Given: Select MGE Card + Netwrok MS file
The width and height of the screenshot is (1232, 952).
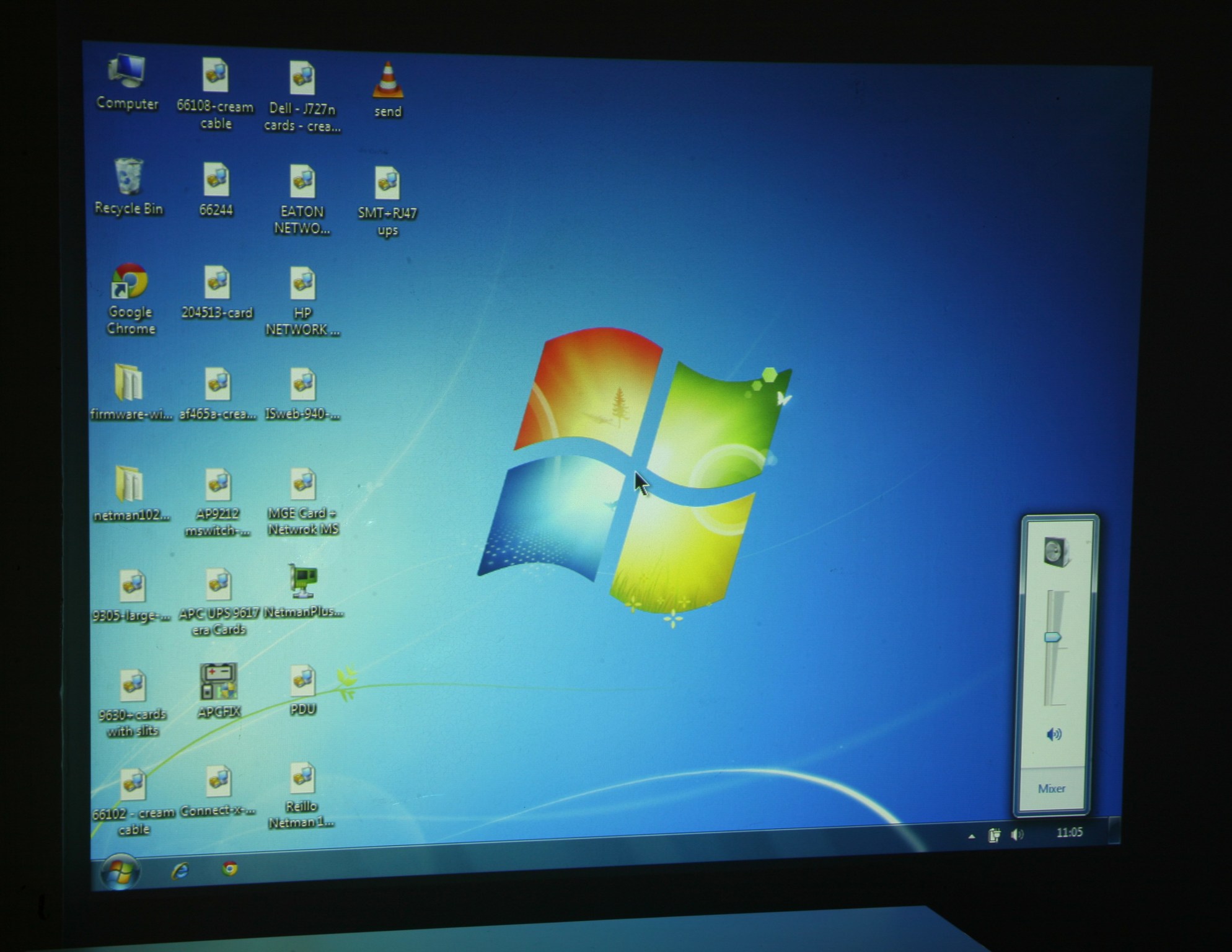Looking at the screenshot, I should (x=303, y=502).
